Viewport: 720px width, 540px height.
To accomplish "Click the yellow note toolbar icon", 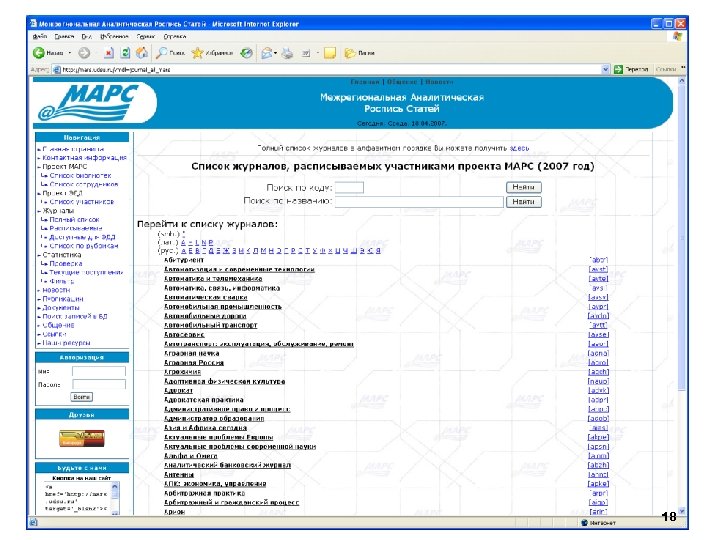I will coord(330,53).
